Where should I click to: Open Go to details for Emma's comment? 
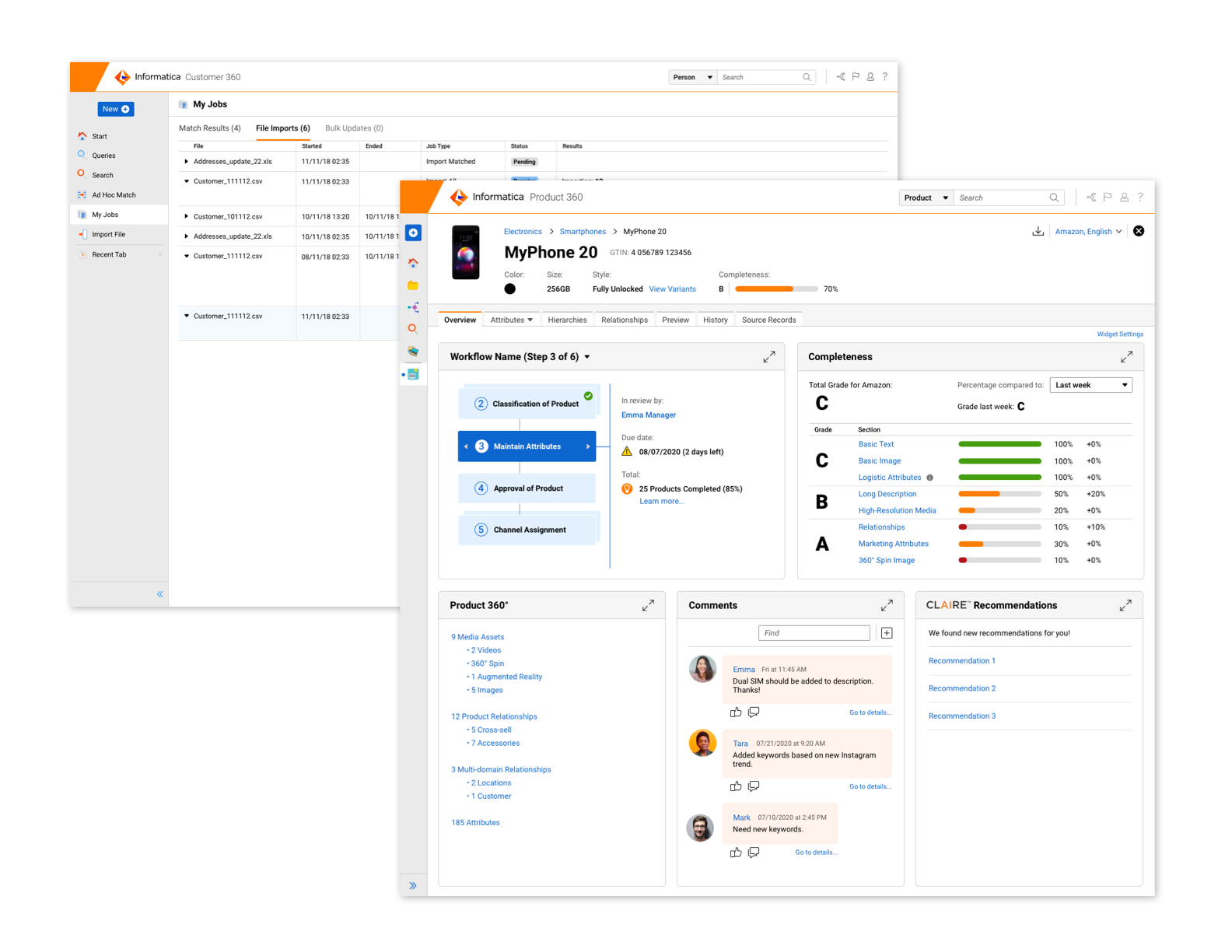(x=870, y=712)
